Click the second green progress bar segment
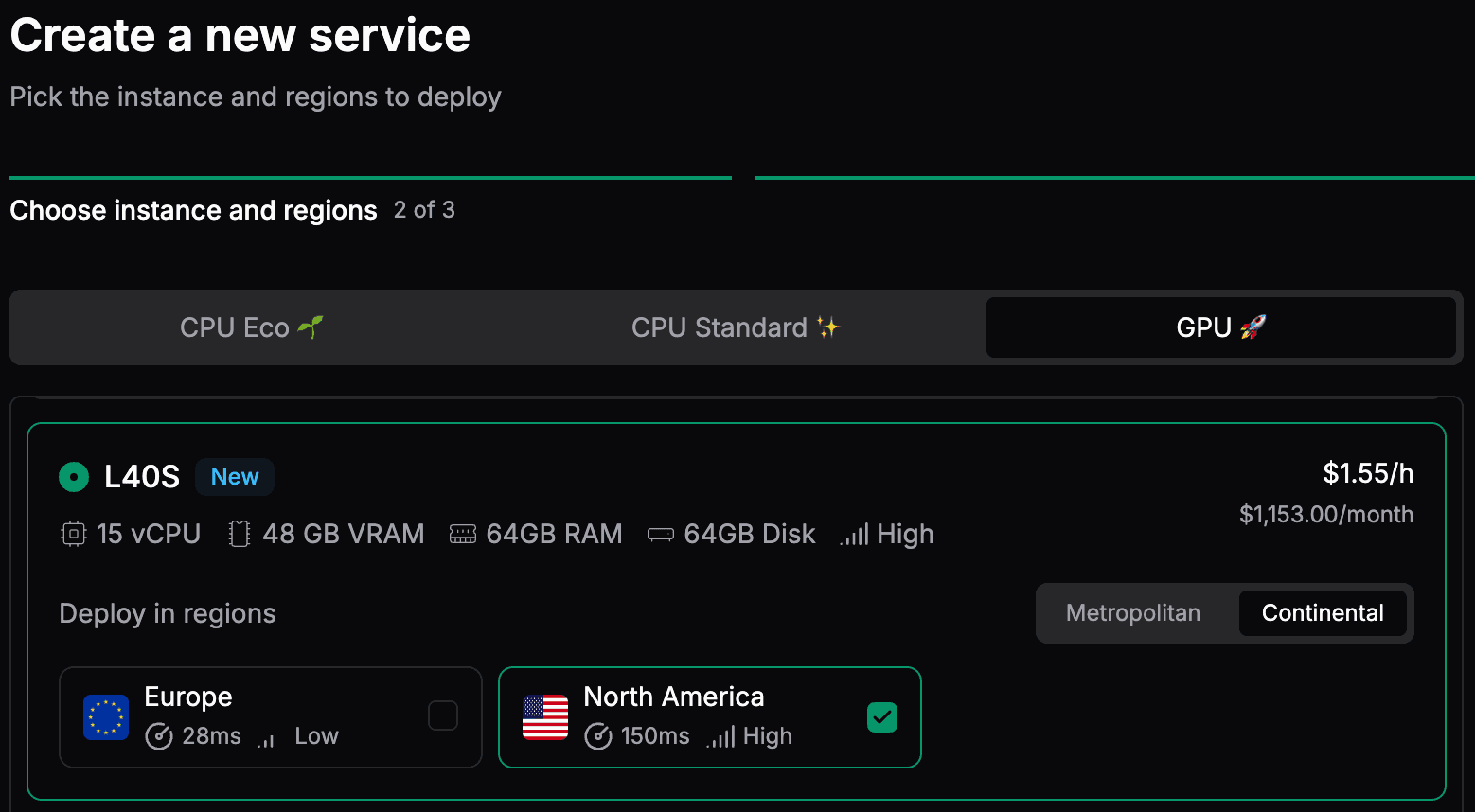This screenshot has width=1475, height=812. (1114, 177)
